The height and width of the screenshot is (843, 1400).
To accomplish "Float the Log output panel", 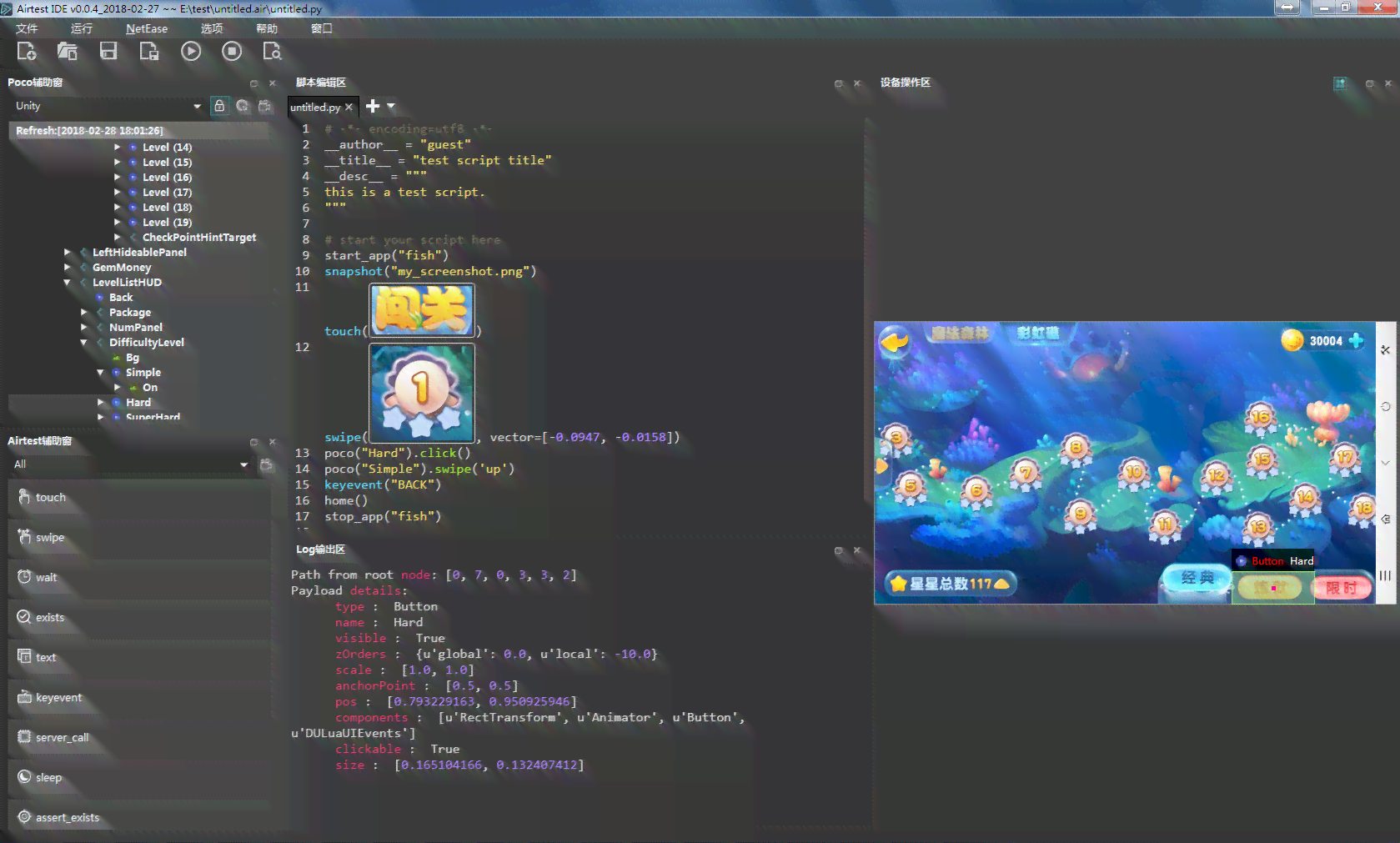I will click(839, 550).
